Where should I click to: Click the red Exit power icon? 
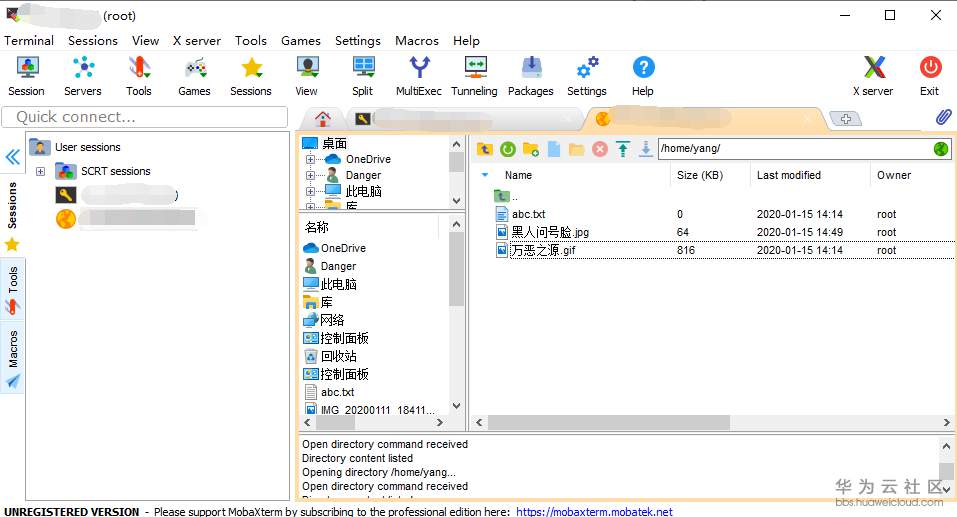(x=930, y=67)
